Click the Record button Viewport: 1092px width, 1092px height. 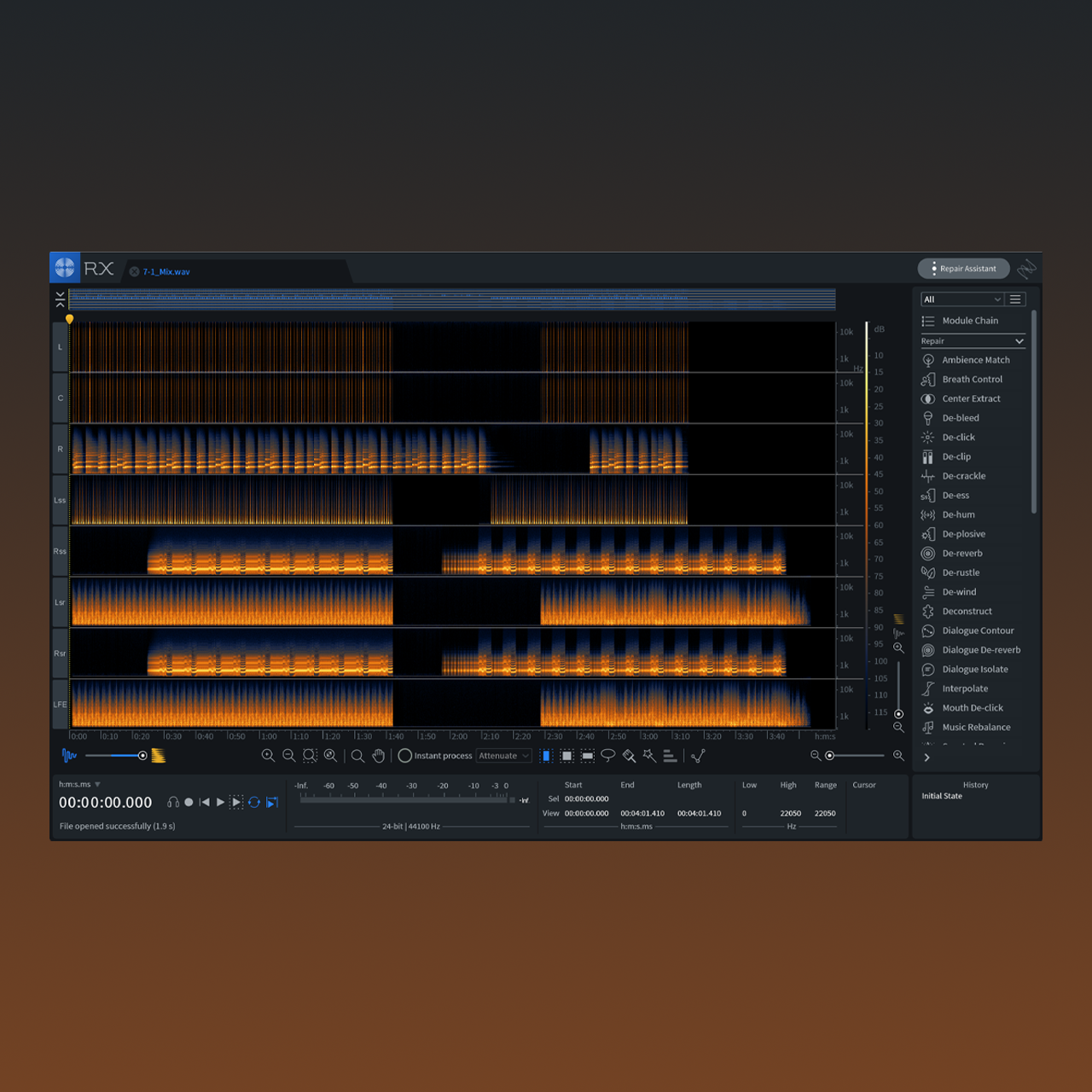point(189,802)
